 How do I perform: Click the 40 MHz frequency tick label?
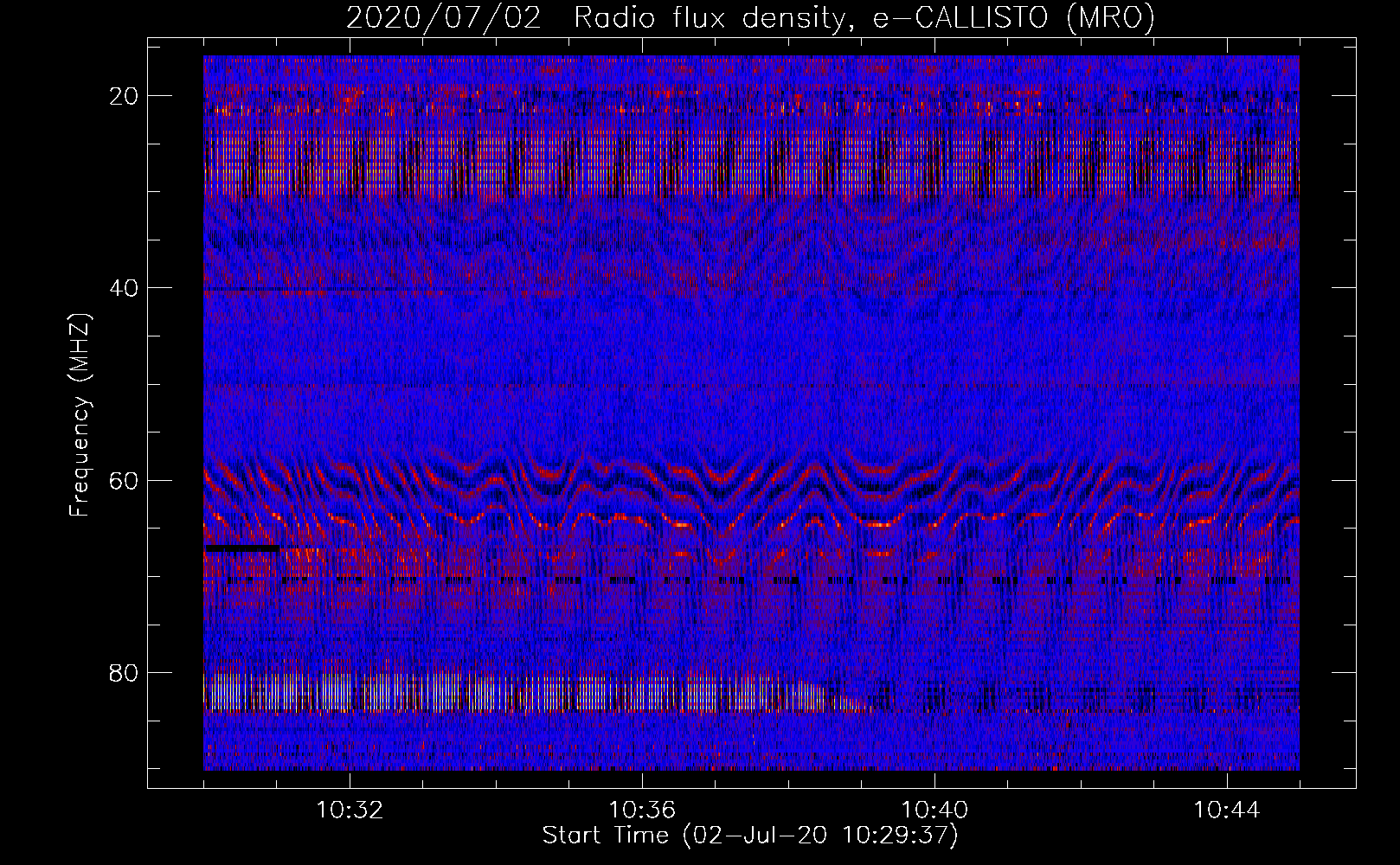[125, 288]
